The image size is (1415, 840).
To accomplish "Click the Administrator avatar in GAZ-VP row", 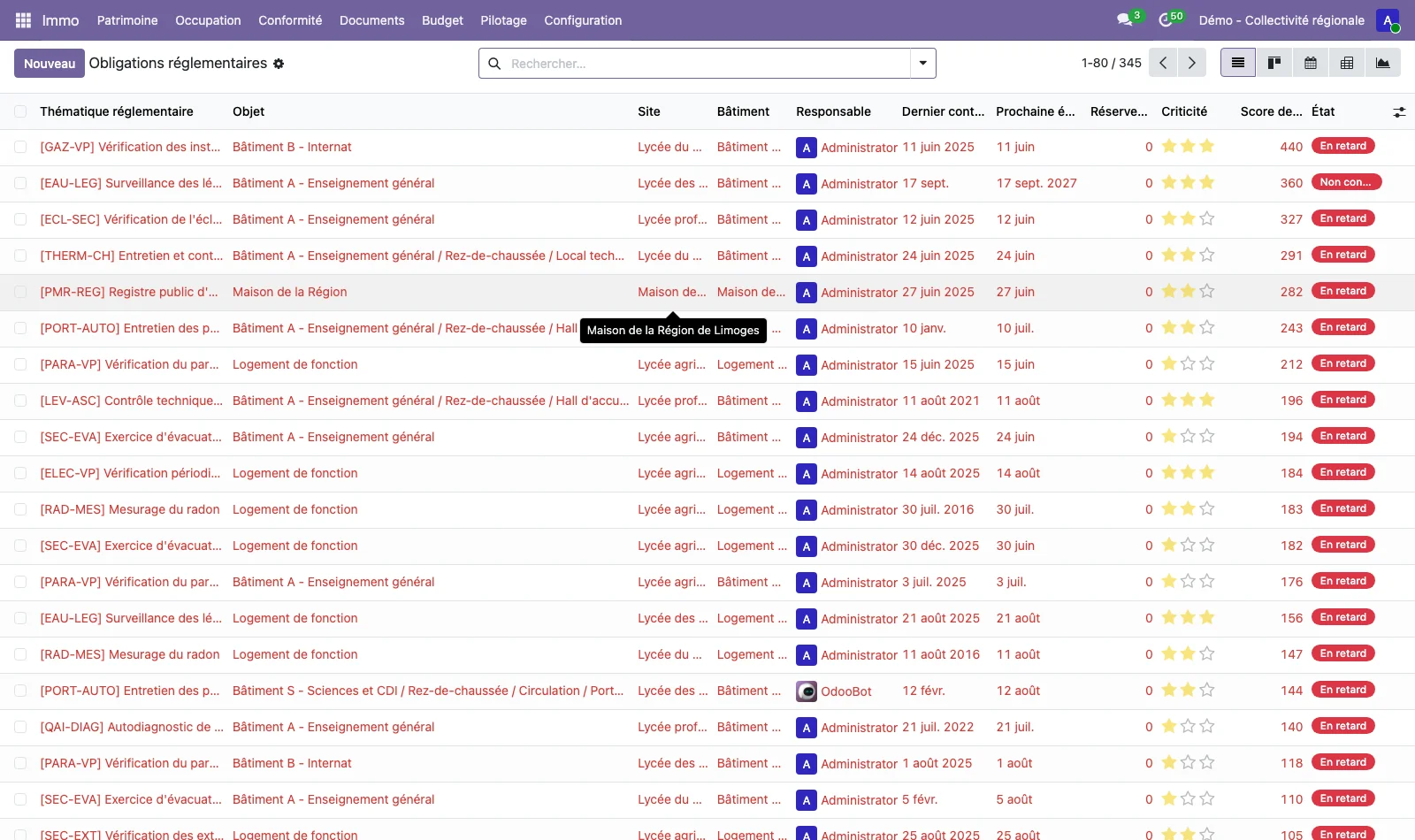I will point(806,148).
